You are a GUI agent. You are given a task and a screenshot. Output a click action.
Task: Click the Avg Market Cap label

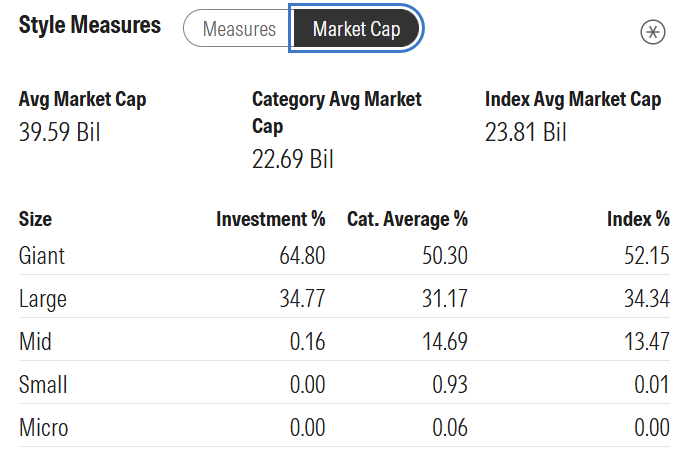tap(83, 100)
